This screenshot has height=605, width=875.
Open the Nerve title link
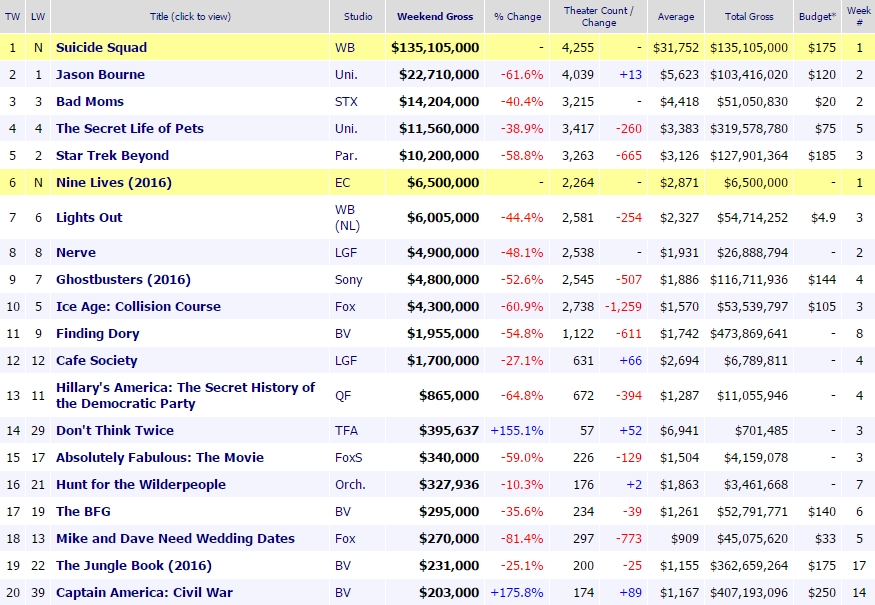(76, 252)
